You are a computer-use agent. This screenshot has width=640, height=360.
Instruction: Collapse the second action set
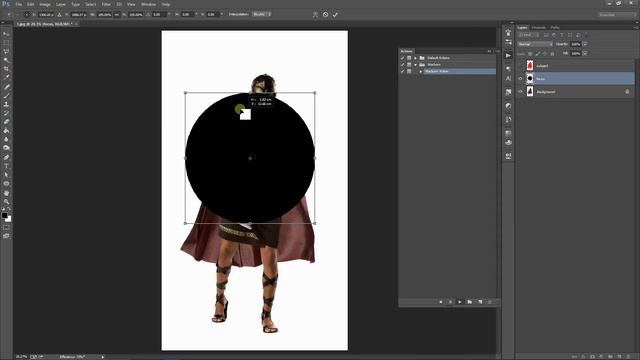[416, 64]
